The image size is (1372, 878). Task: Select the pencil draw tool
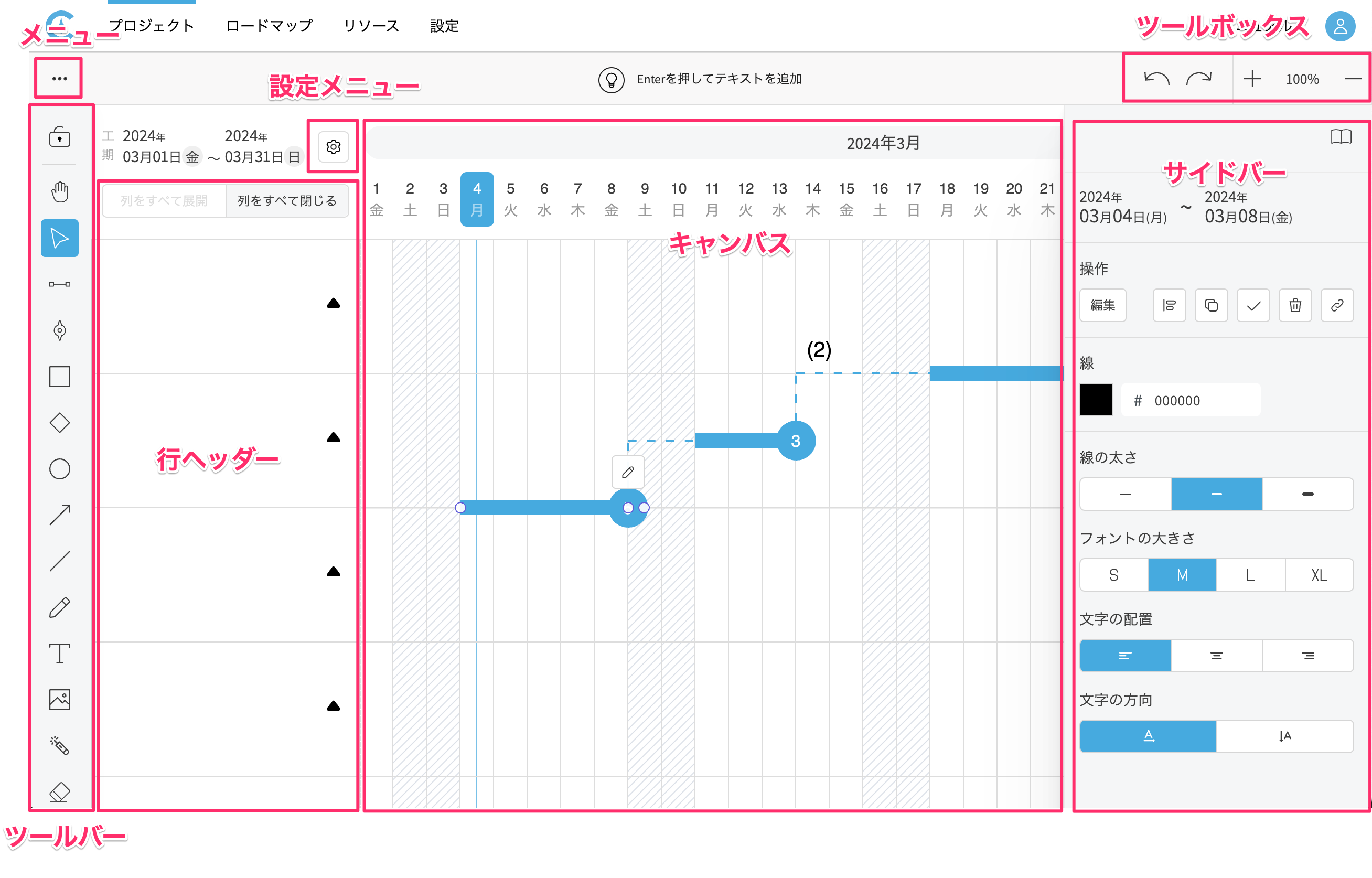59,607
